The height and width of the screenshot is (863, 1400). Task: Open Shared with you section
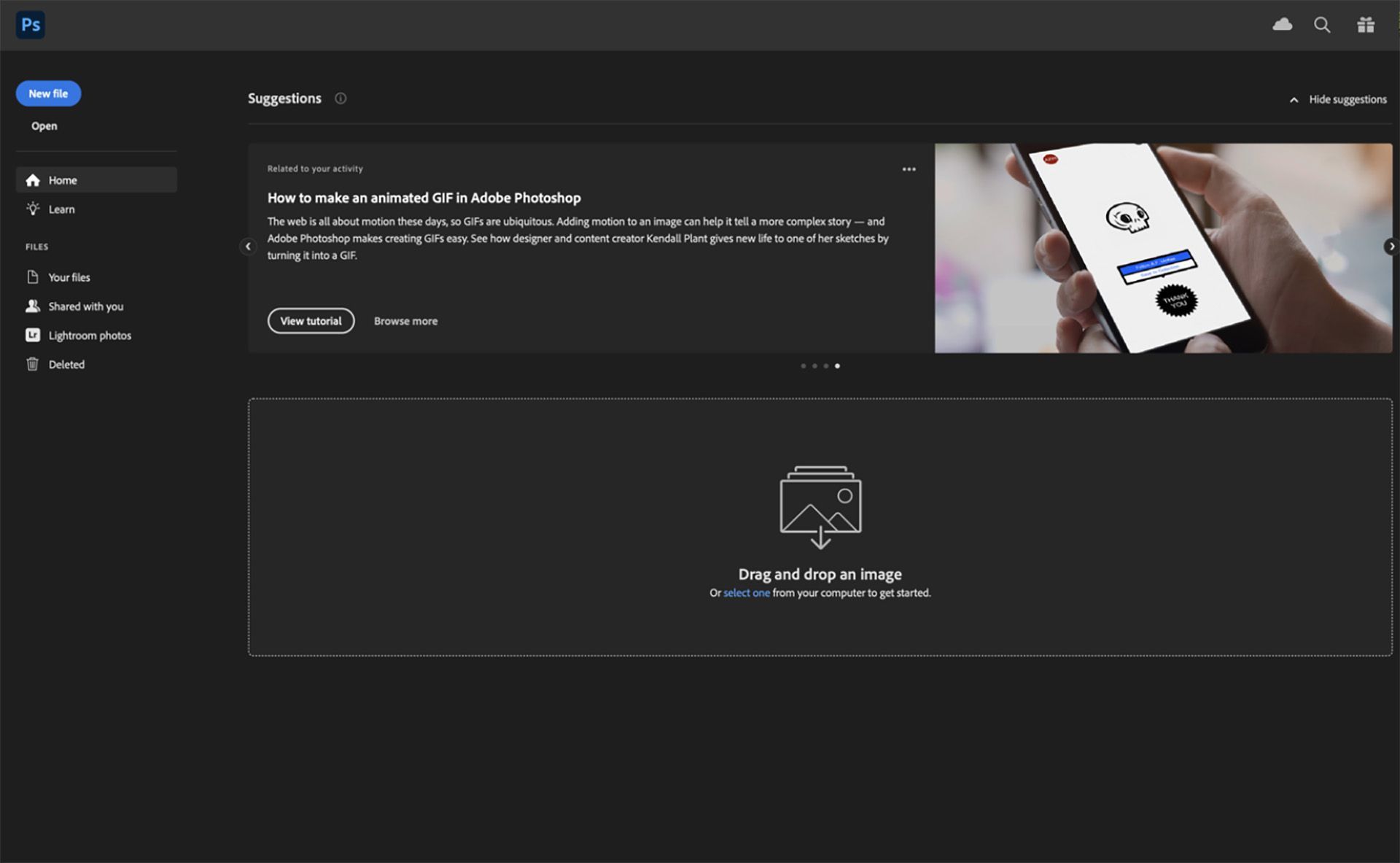coord(96,306)
